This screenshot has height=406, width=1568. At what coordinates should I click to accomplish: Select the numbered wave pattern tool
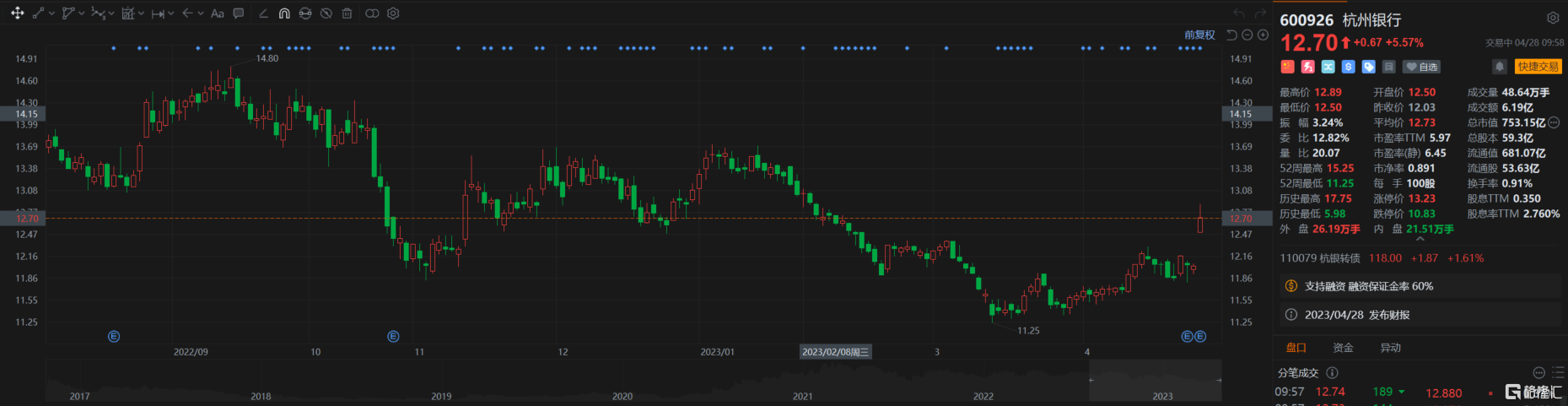[99, 13]
